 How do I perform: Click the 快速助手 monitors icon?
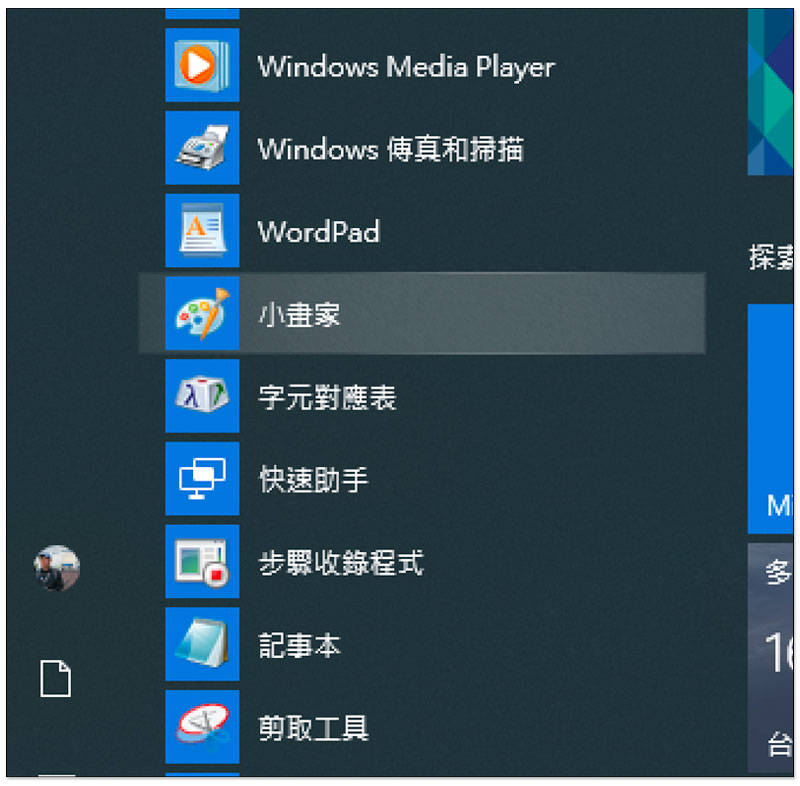(x=202, y=478)
